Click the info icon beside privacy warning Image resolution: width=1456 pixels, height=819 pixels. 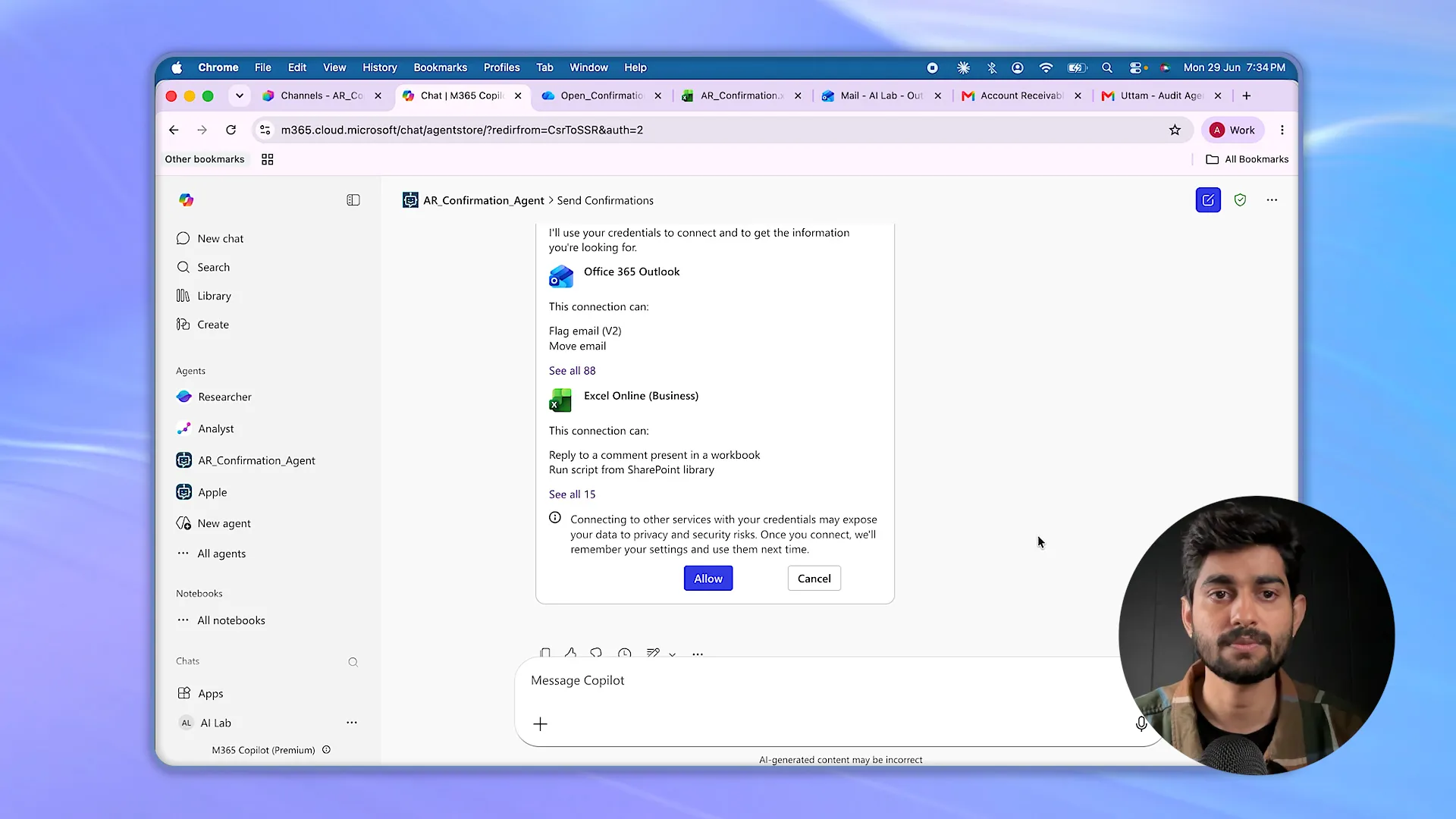tap(555, 518)
